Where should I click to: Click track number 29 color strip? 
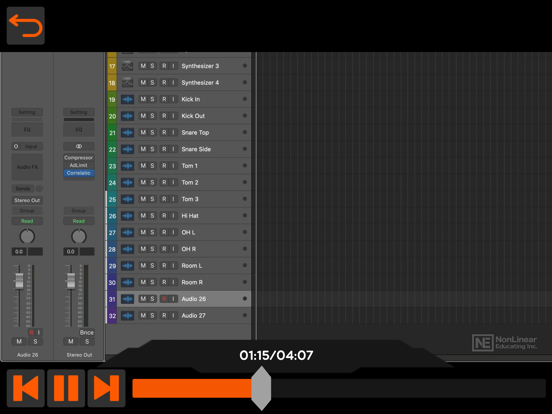[x=112, y=266]
